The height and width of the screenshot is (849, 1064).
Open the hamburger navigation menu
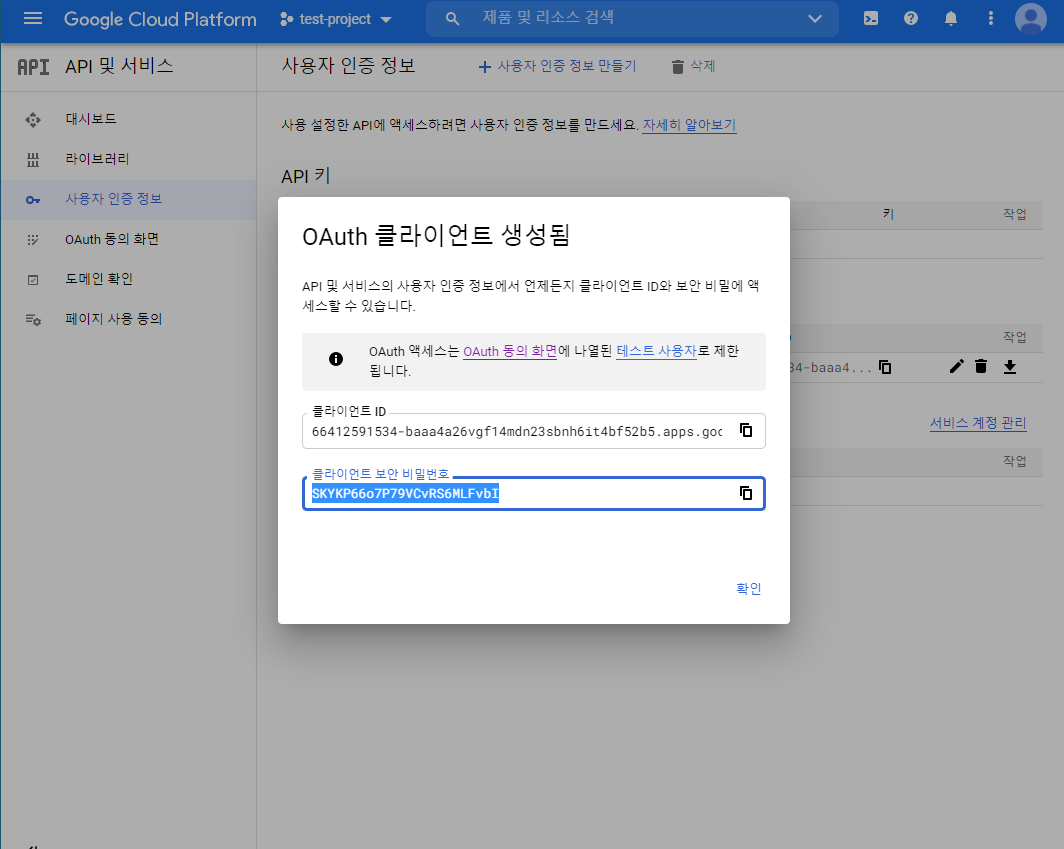tap(33, 18)
